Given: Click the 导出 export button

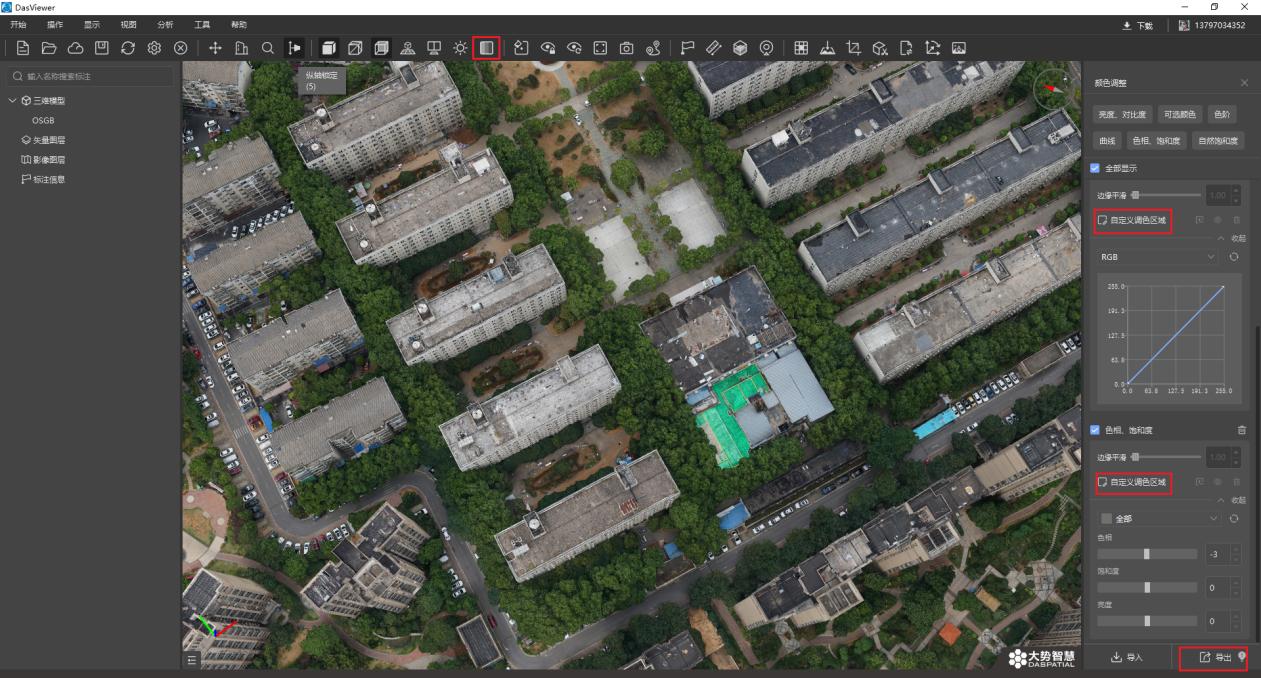Looking at the screenshot, I should pos(1214,657).
